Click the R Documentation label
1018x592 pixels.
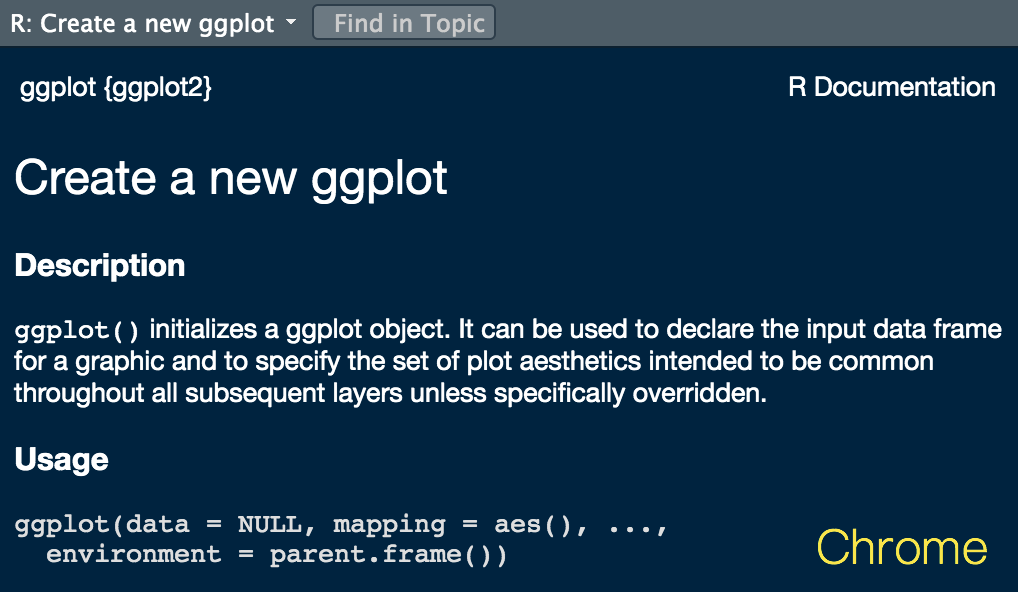(x=891, y=87)
